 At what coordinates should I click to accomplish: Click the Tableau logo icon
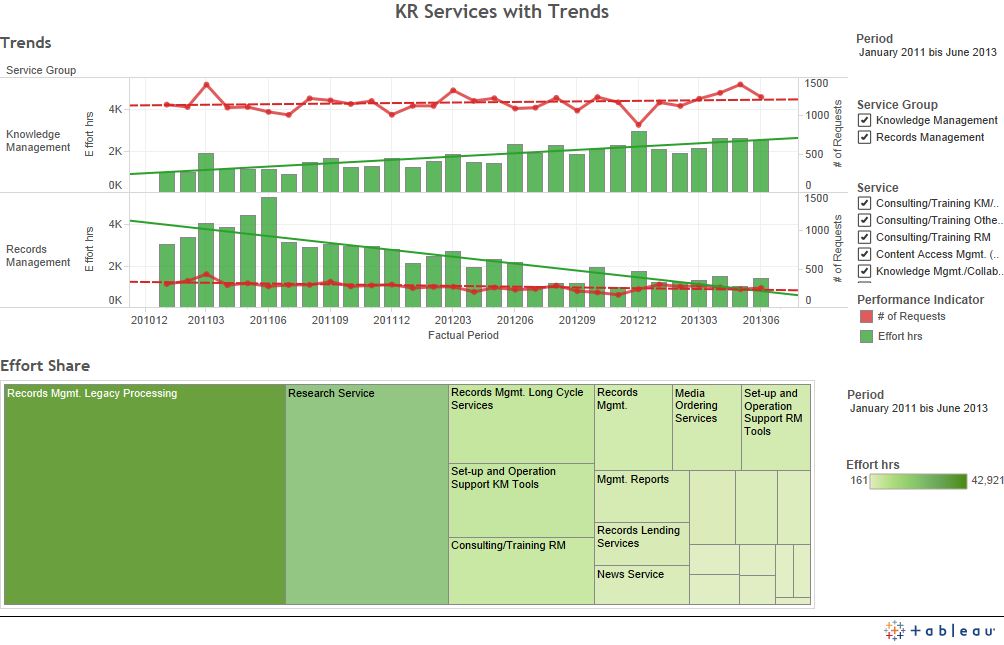point(895,630)
